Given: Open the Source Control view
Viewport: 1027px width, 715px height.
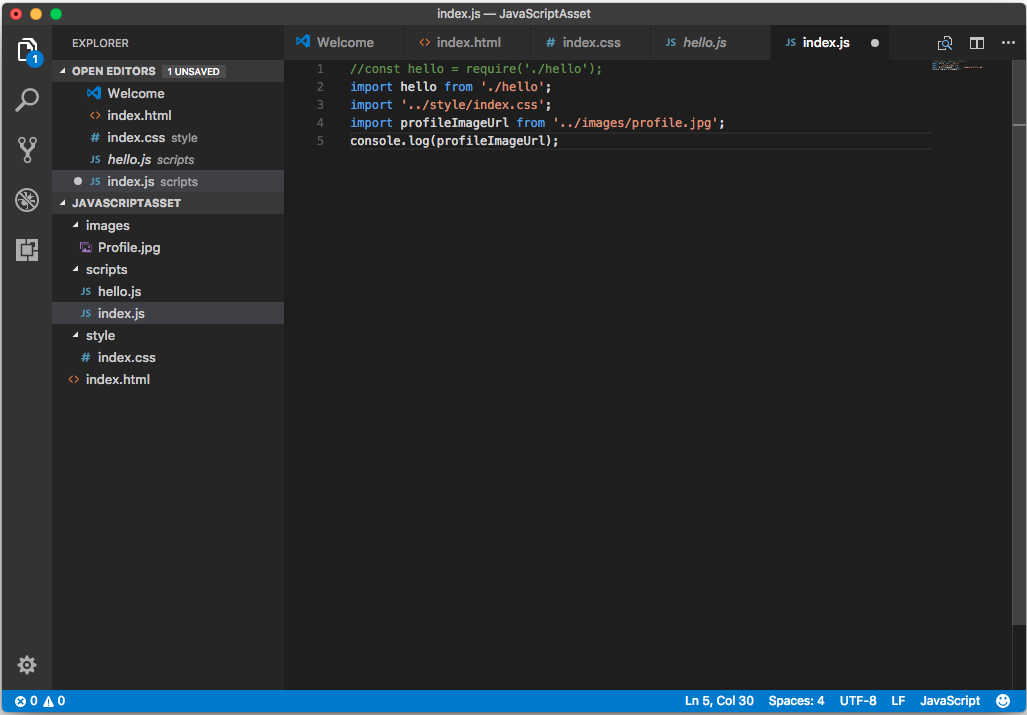Looking at the screenshot, I should click(27, 150).
